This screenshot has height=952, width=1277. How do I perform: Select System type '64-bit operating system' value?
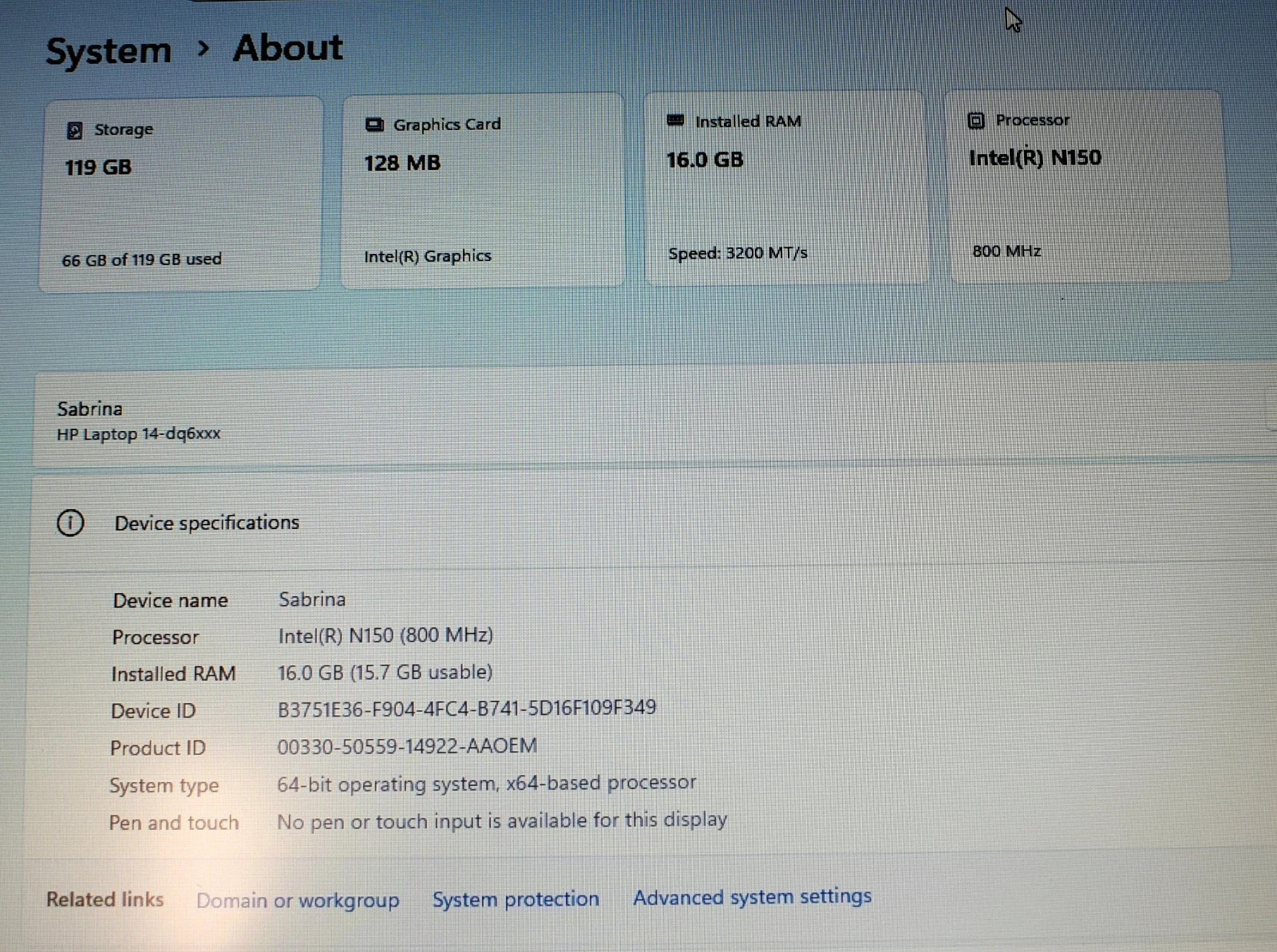pyautogui.click(x=487, y=784)
